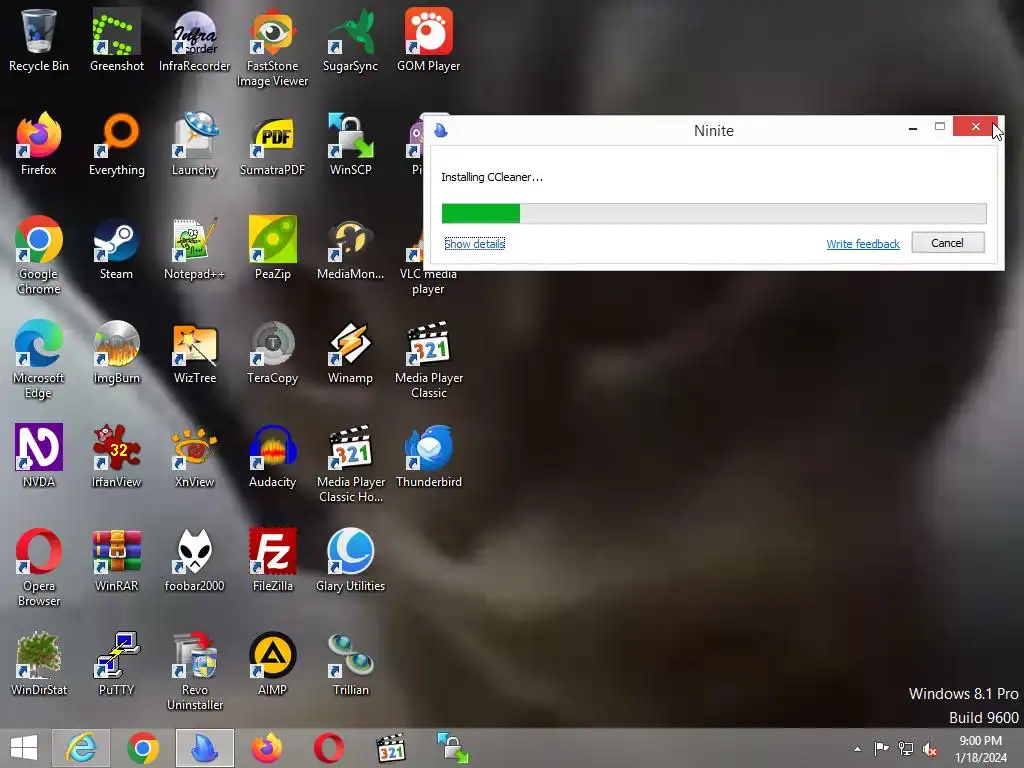
Task: Select the WinSCP desktop shortcut
Action: click(350, 144)
